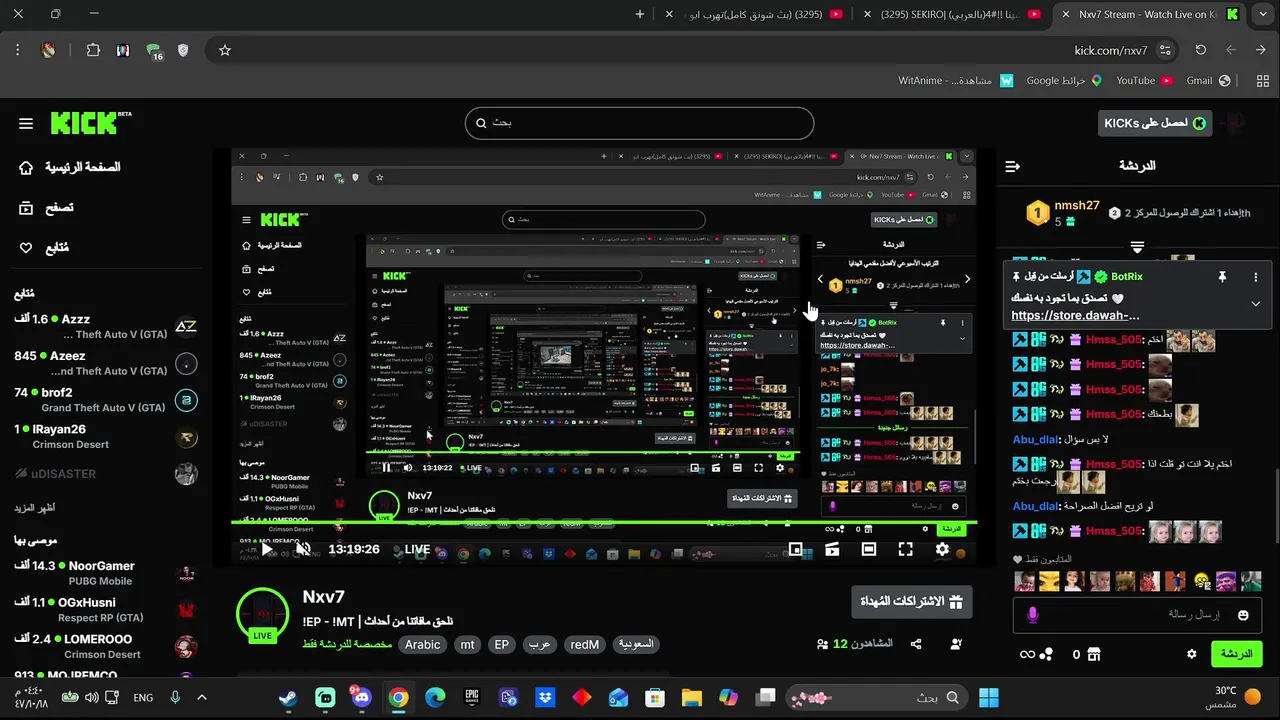Select the EP tag
The width and height of the screenshot is (1280, 720).
click(x=502, y=645)
